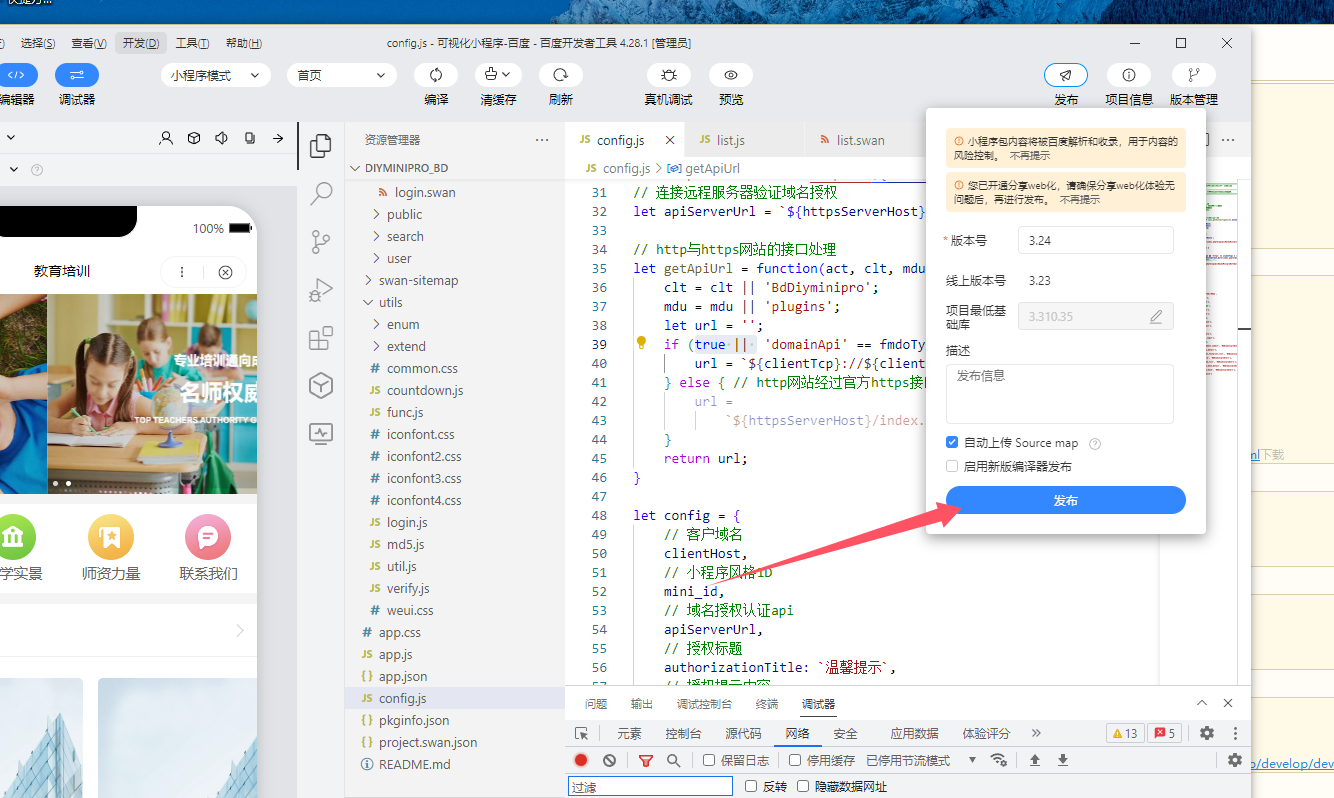This screenshot has width=1334, height=798.
Task: Click the import HAR upload arrow icon
Action: click(x=1035, y=760)
